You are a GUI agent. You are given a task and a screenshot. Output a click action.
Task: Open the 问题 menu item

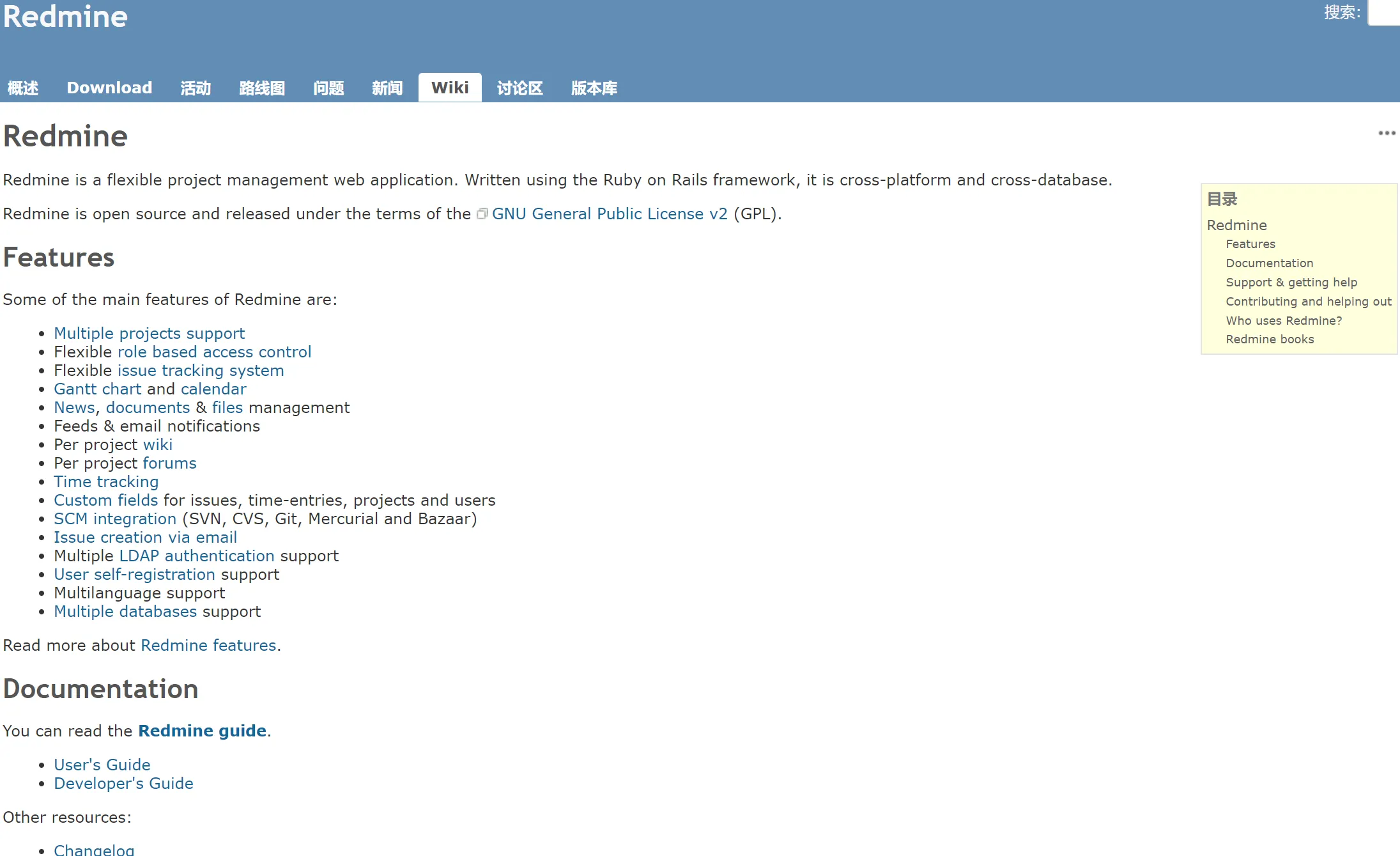pos(328,87)
